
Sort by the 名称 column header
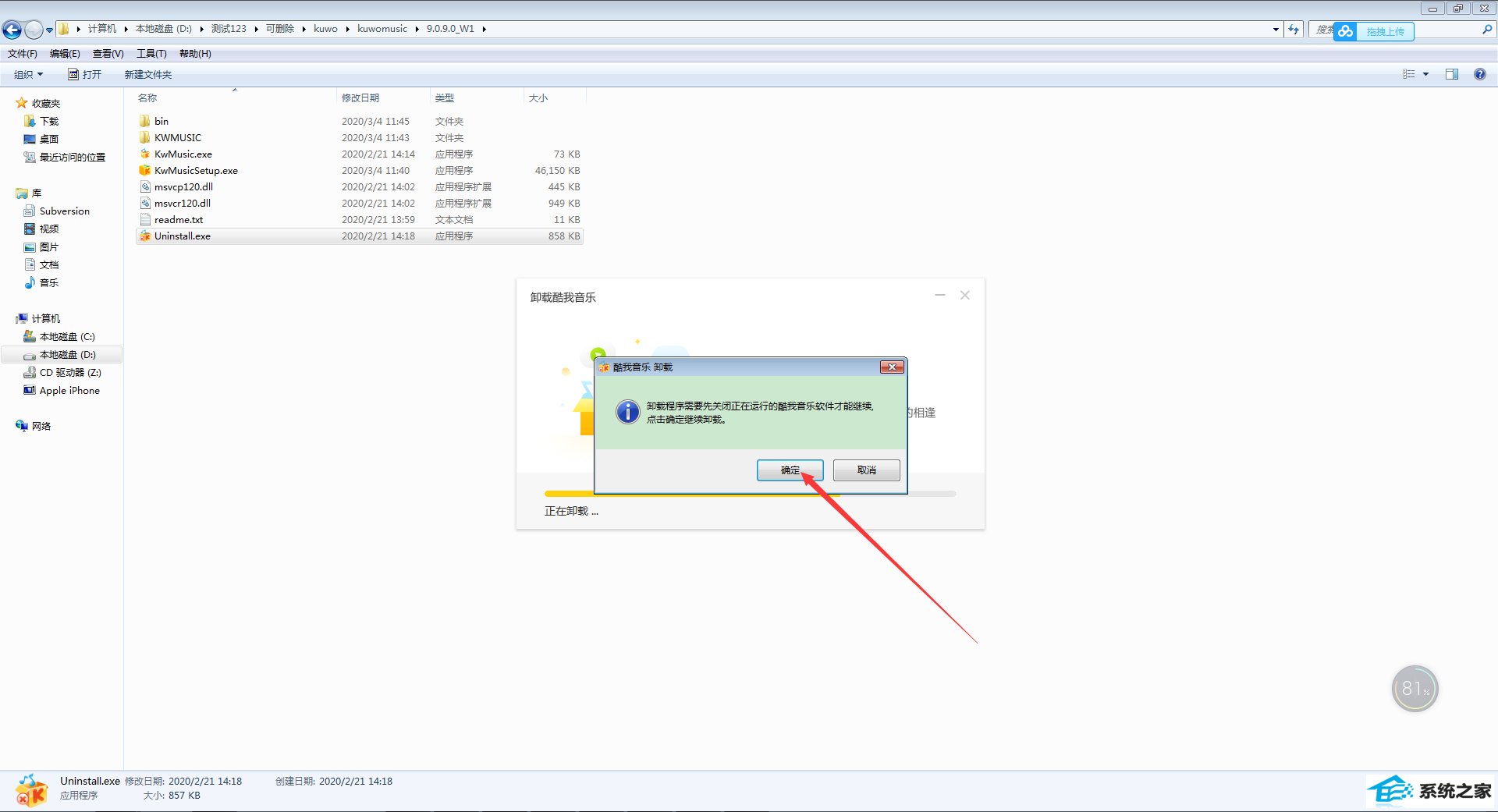tap(147, 98)
